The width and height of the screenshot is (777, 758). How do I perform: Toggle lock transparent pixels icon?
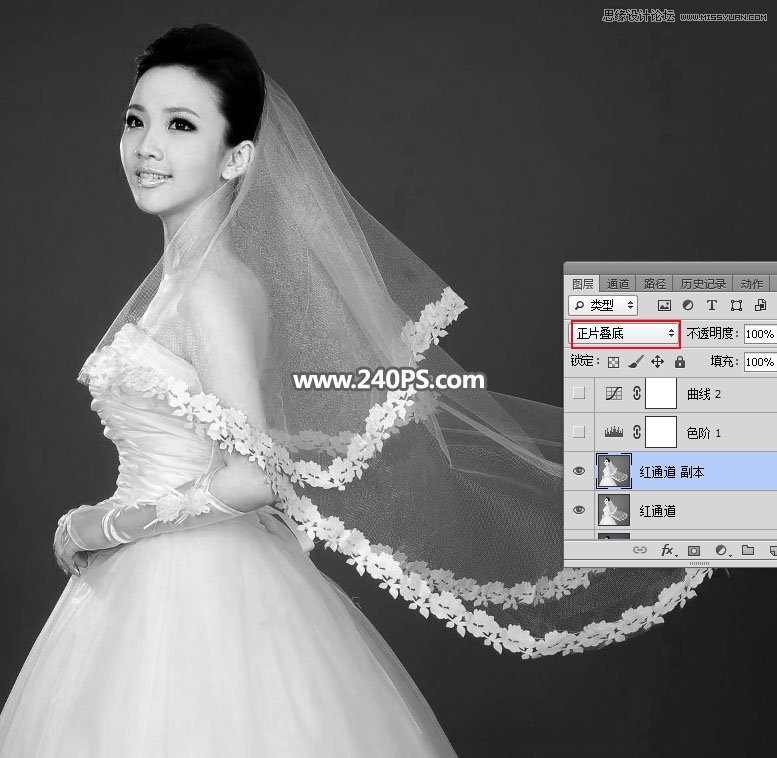point(613,362)
